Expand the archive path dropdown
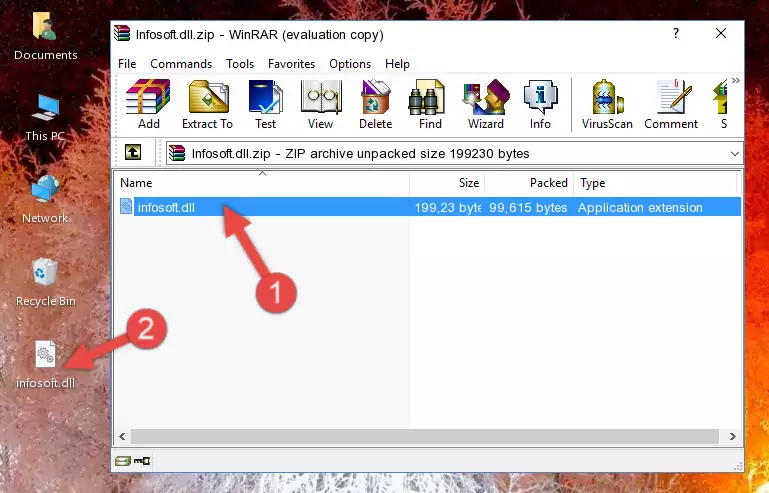This screenshot has width=769, height=493. point(734,154)
